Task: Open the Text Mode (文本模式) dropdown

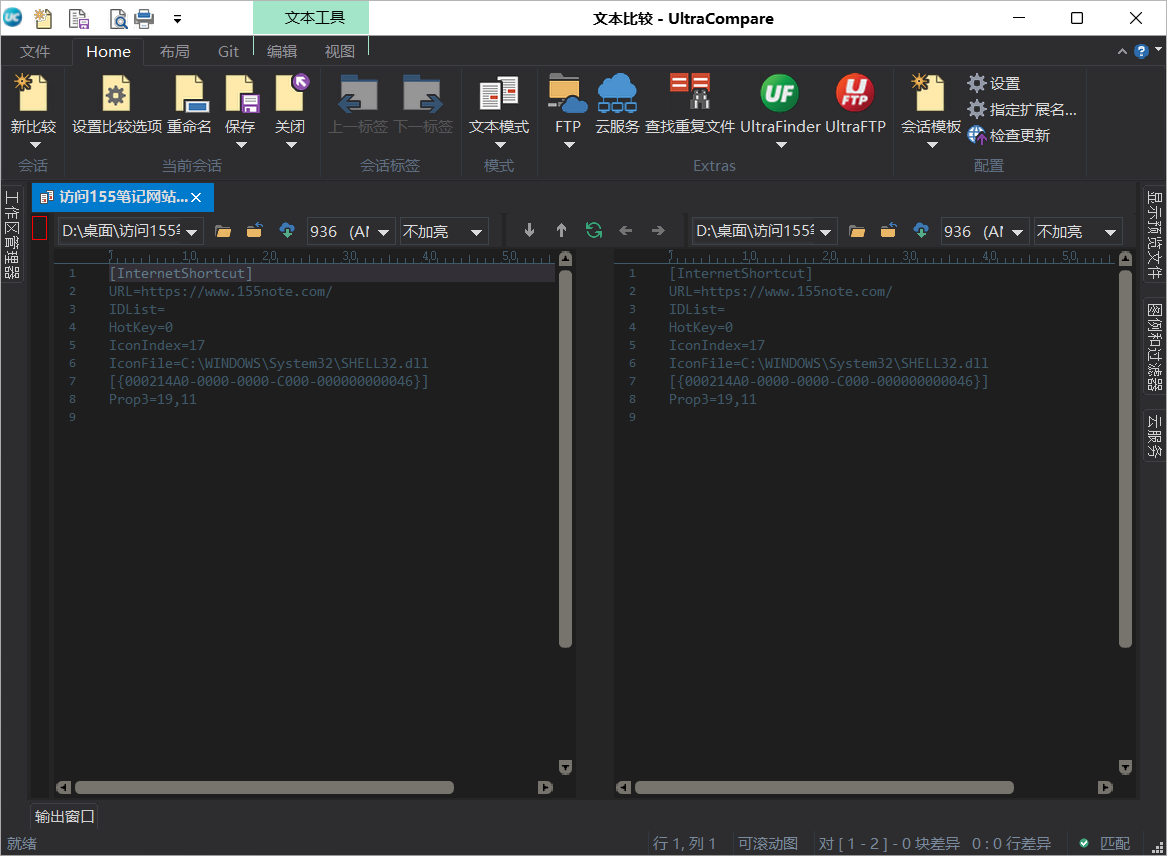Action: pos(499,145)
